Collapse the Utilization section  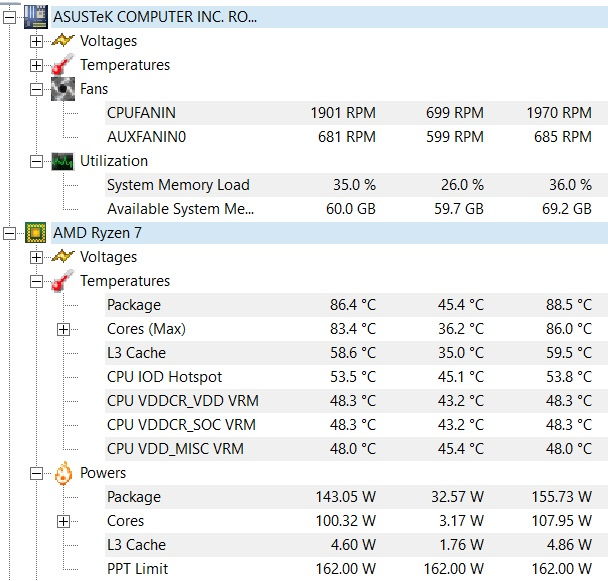37,161
